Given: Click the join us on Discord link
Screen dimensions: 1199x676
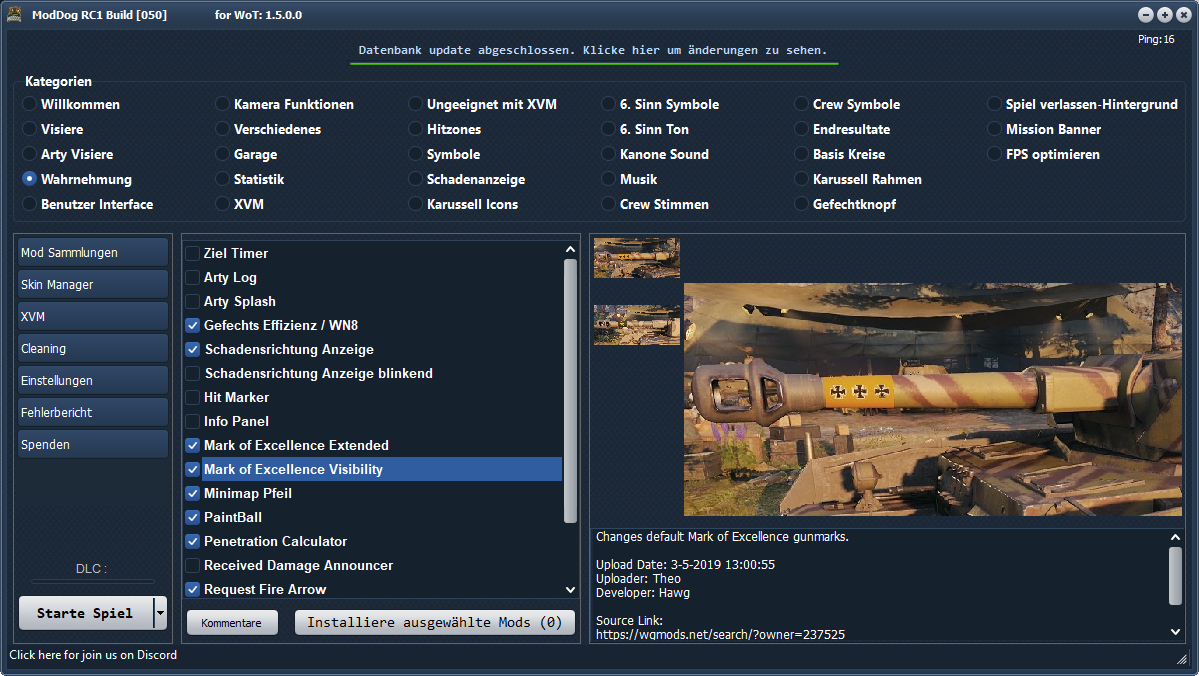Looking at the screenshot, I should point(93,655).
